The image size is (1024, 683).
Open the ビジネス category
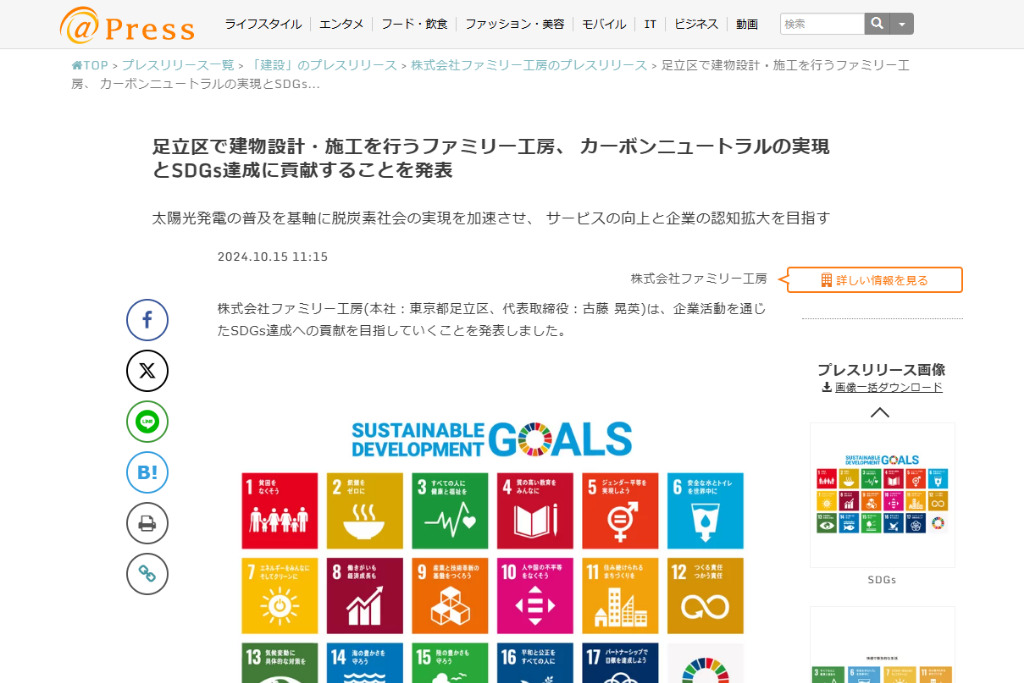click(x=696, y=24)
